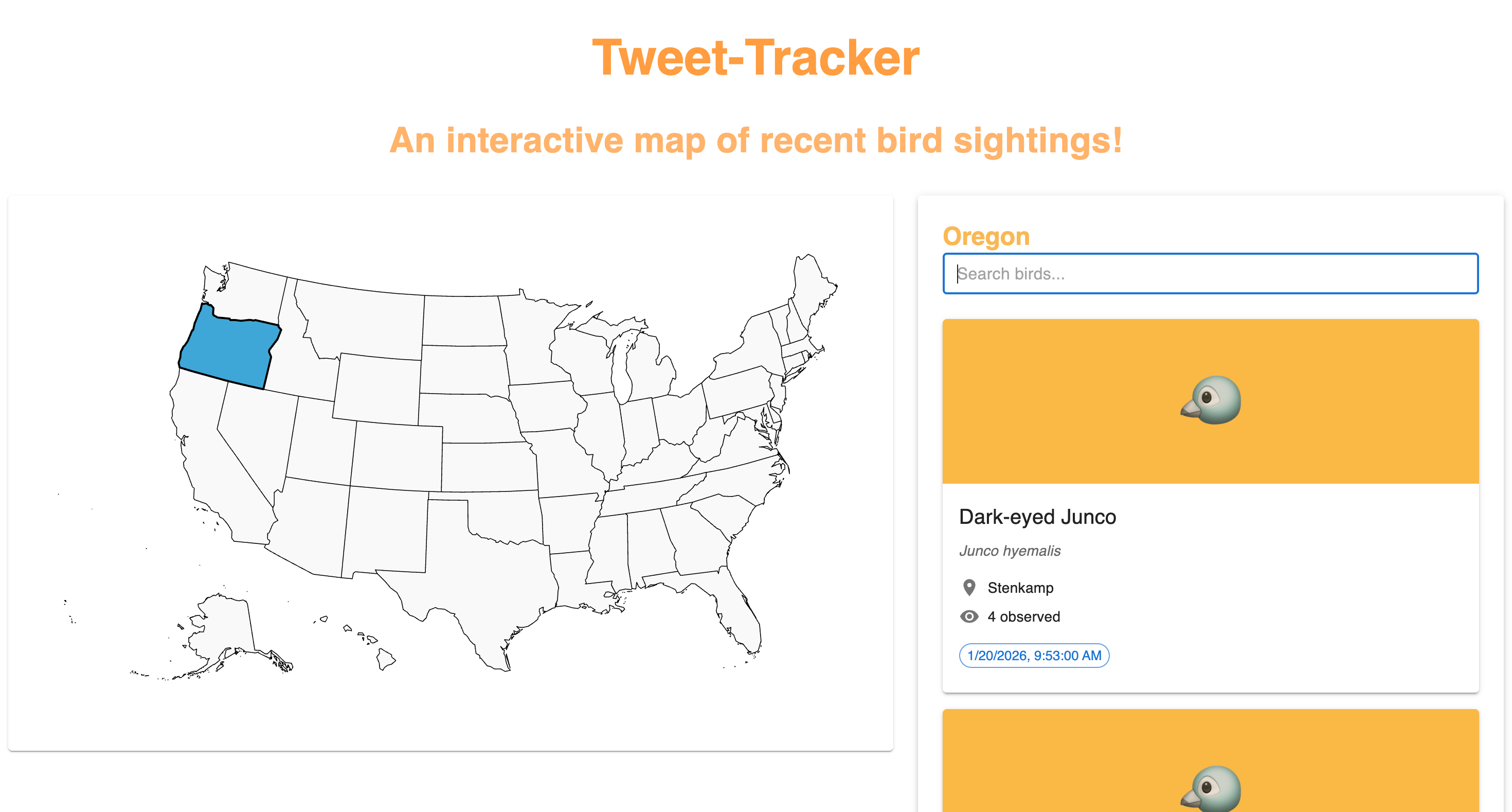Click the bird emoji on Dark-eyed Junco card
1512x812 pixels.
point(1210,400)
